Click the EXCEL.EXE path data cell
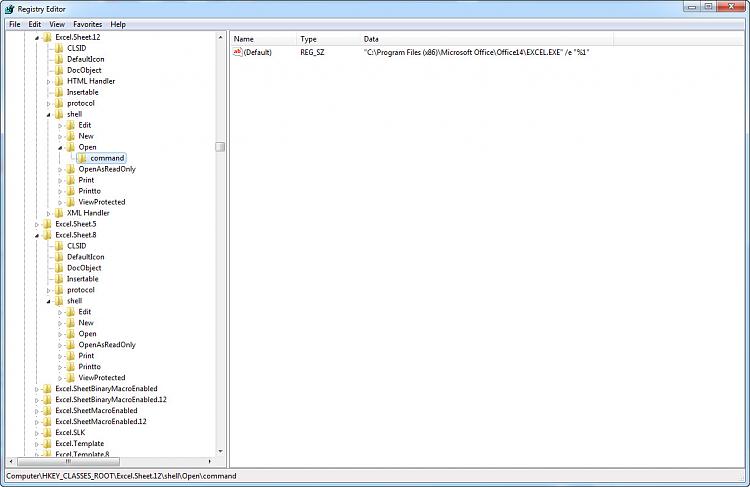Screen dimensions: 750x487 coord(476,52)
